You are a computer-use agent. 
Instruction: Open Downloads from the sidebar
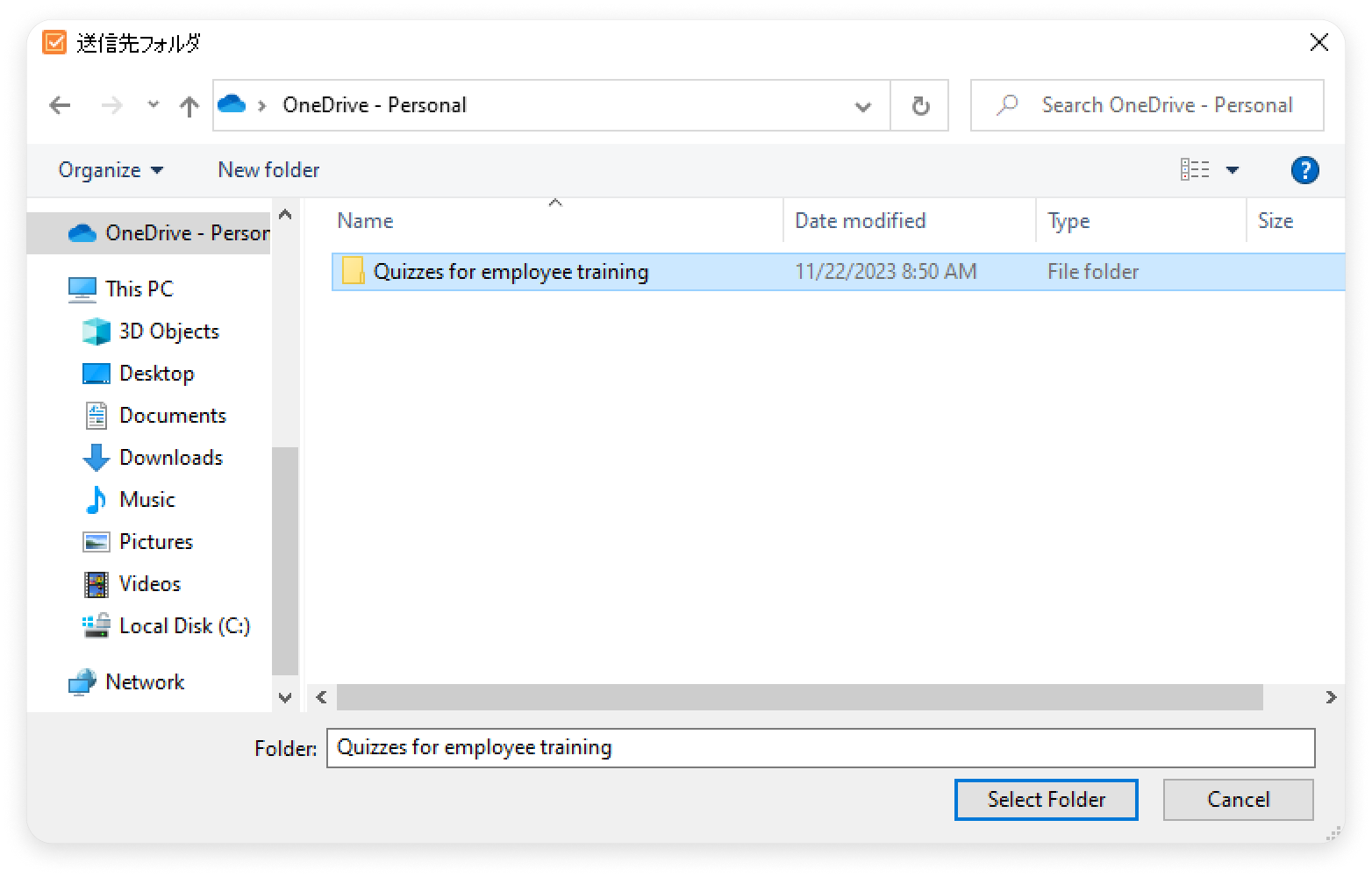pyautogui.click(x=170, y=458)
